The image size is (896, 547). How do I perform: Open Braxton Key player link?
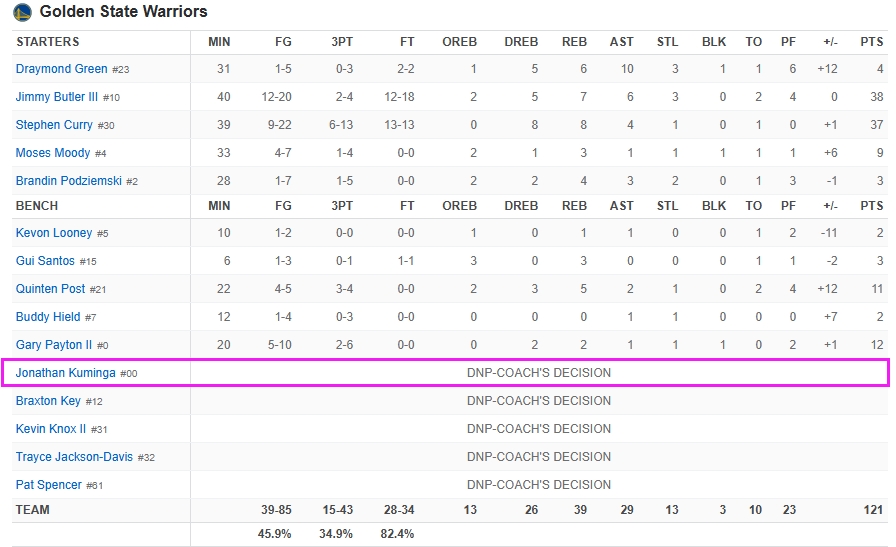pyautogui.click(x=48, y=401)
